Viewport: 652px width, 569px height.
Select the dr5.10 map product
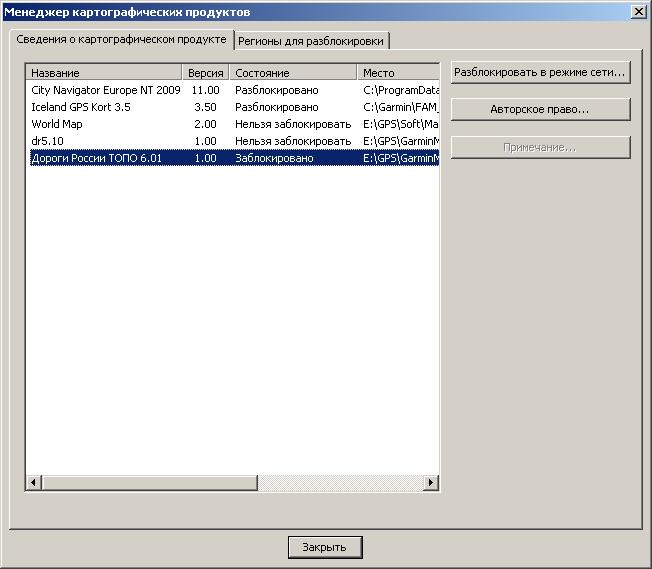(x=48, y=141)
